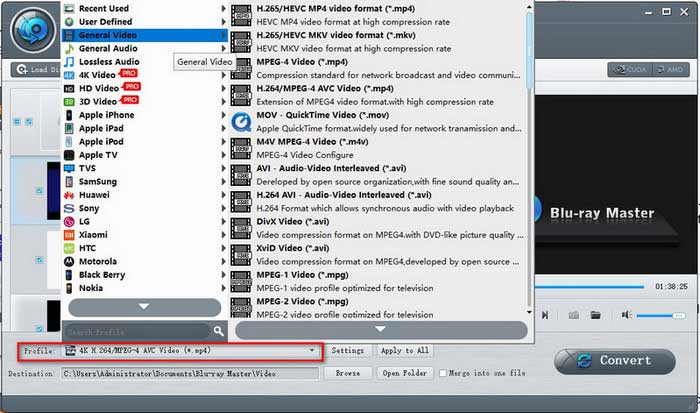The height and width of the screenshot is (413, 700).
Task: Toggle the checkbox beside the bottom video item
Action: (x=40, y=329)
